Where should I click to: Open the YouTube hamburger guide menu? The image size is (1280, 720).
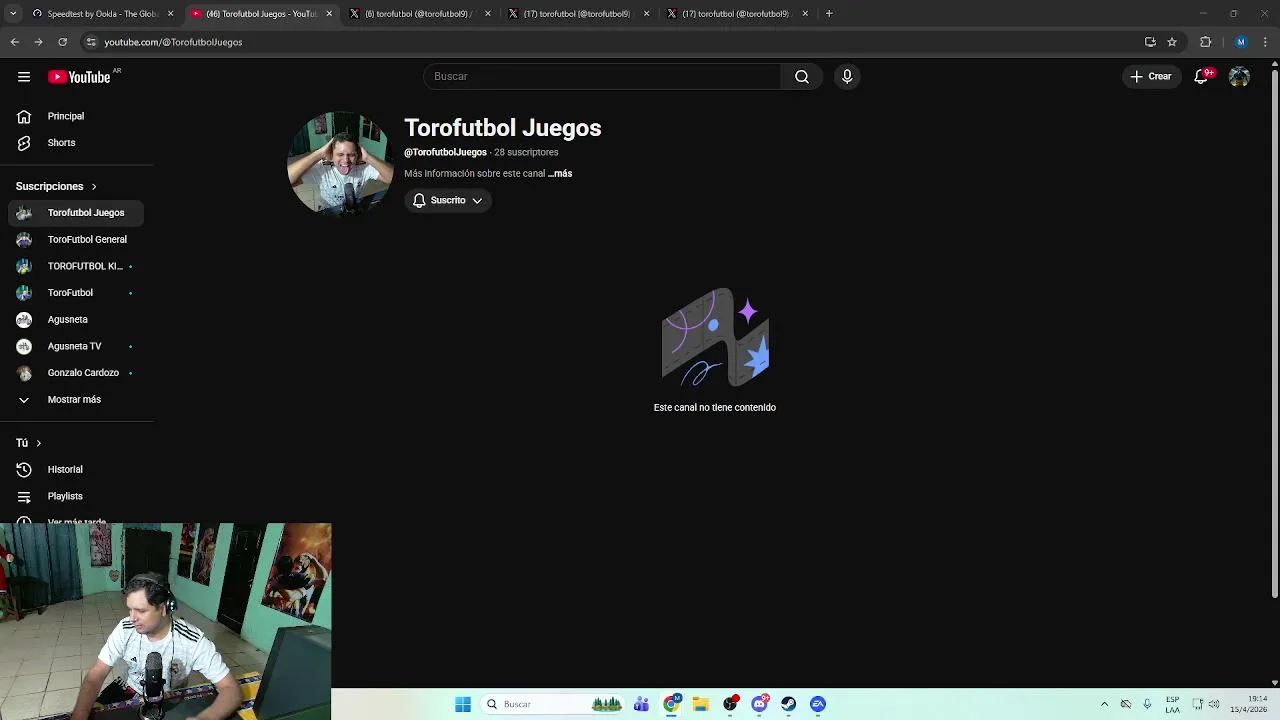24,77
